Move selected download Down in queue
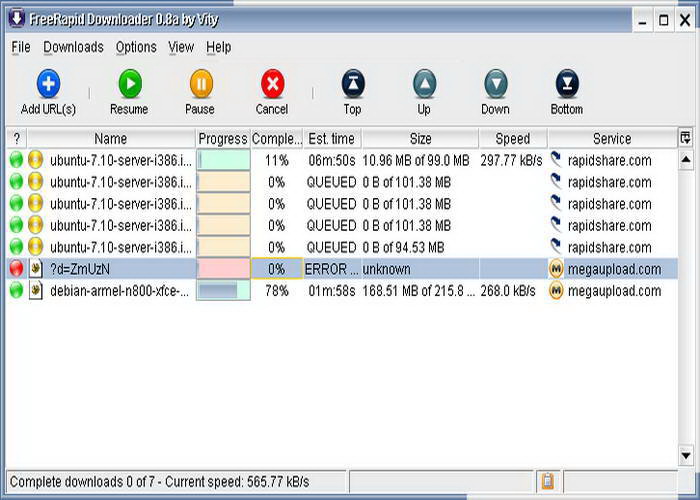The width and height of the screenshot is (700, 500). (496, 84)
